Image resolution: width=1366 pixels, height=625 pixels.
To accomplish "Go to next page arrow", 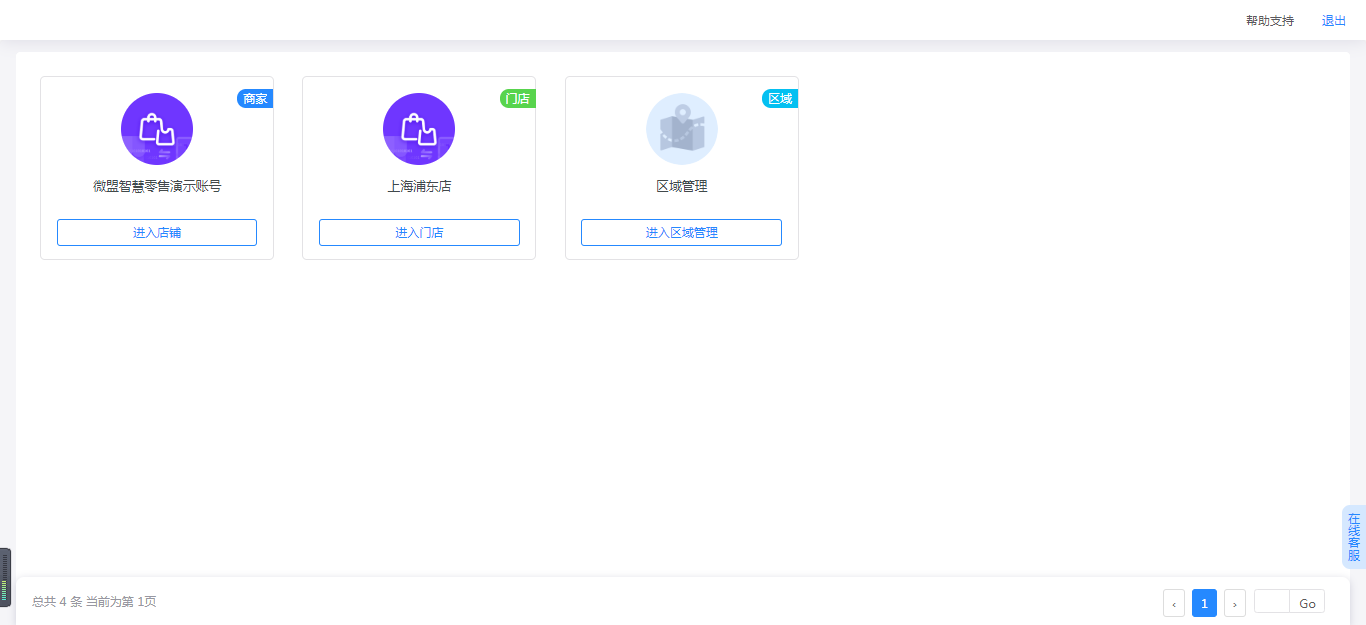I will 1235,603.
